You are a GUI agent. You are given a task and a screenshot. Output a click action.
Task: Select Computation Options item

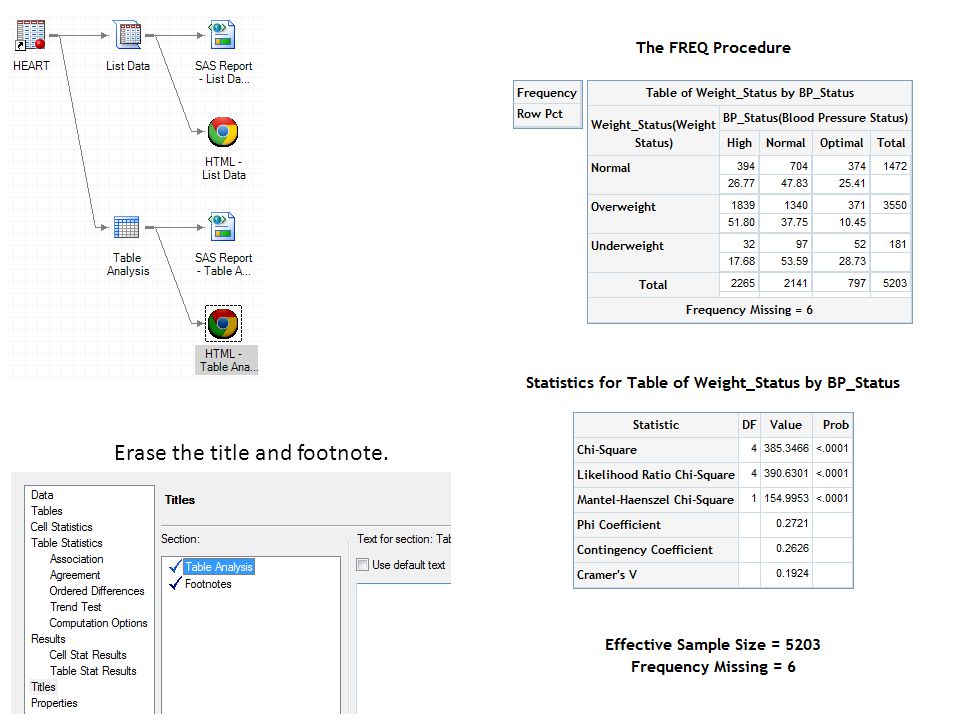(98, 623)
